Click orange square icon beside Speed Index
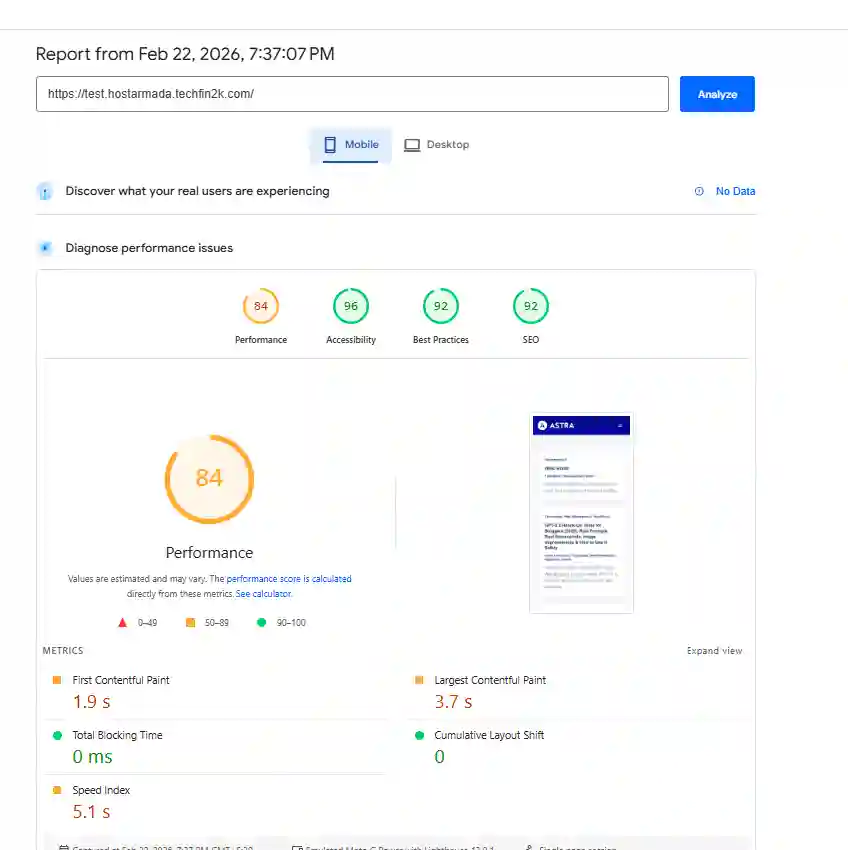Viewport: 848px width, 850px height. click(57, 790)
